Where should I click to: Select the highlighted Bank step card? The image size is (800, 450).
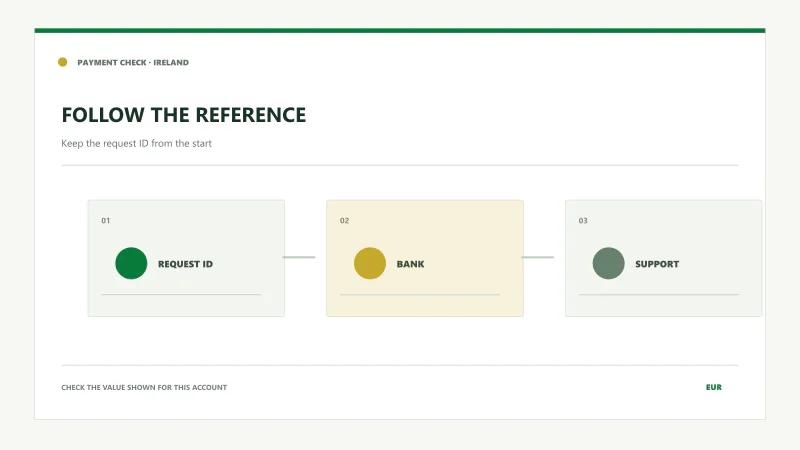(x=425, y=258)
